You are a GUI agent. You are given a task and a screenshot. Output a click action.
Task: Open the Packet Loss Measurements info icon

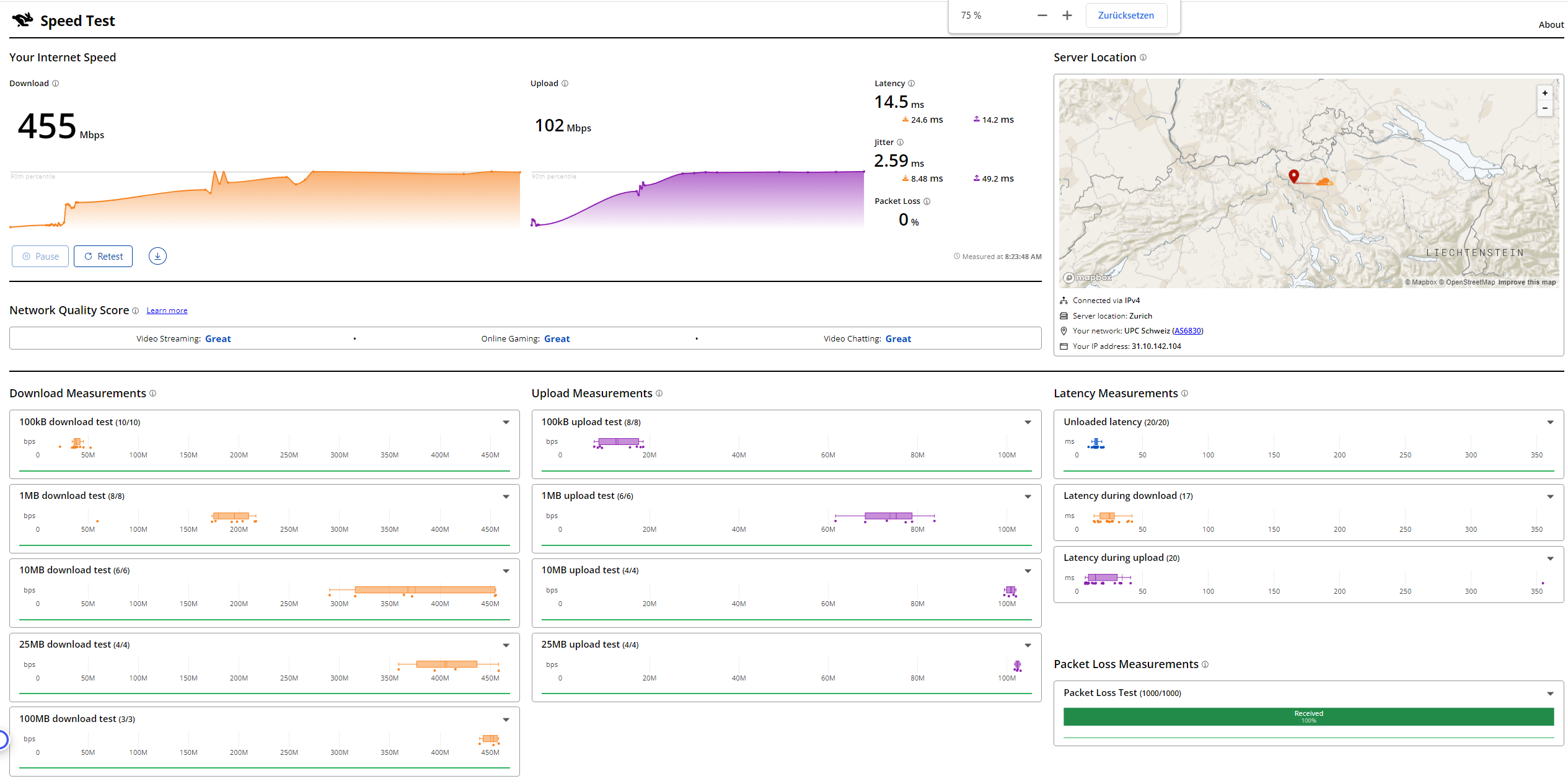point(1205,664)
